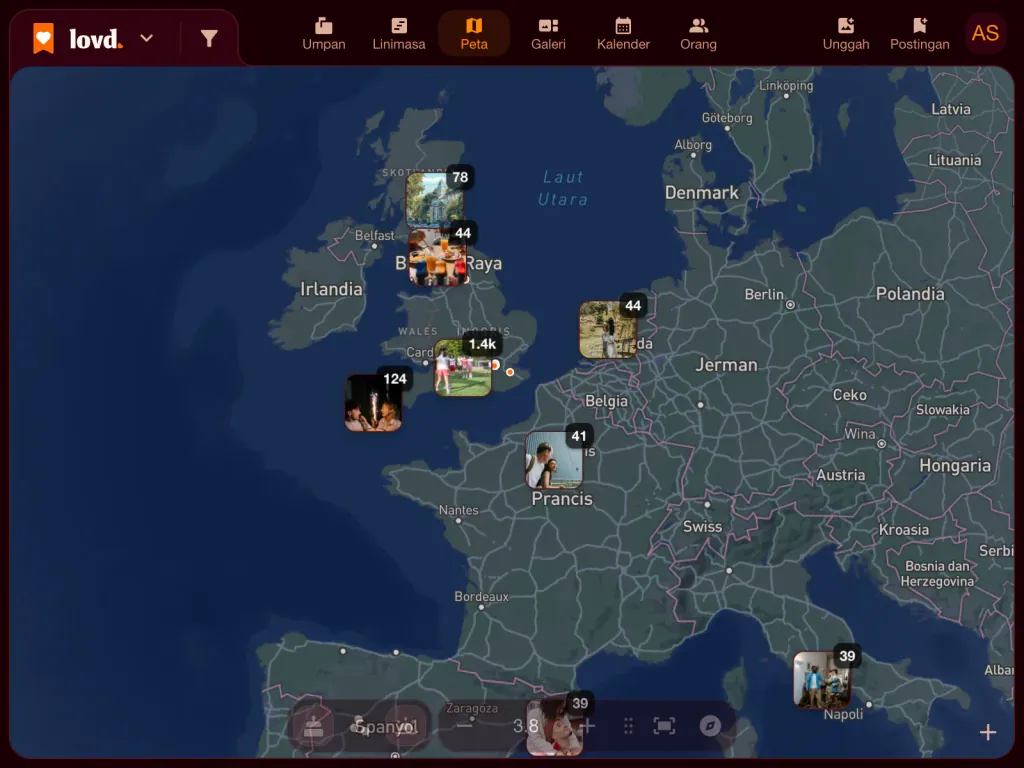Image resolution: width=1024 pixels, height=768 pixels.
Task: Click the grid dots icon in map controls
Action: pos(628,726)
